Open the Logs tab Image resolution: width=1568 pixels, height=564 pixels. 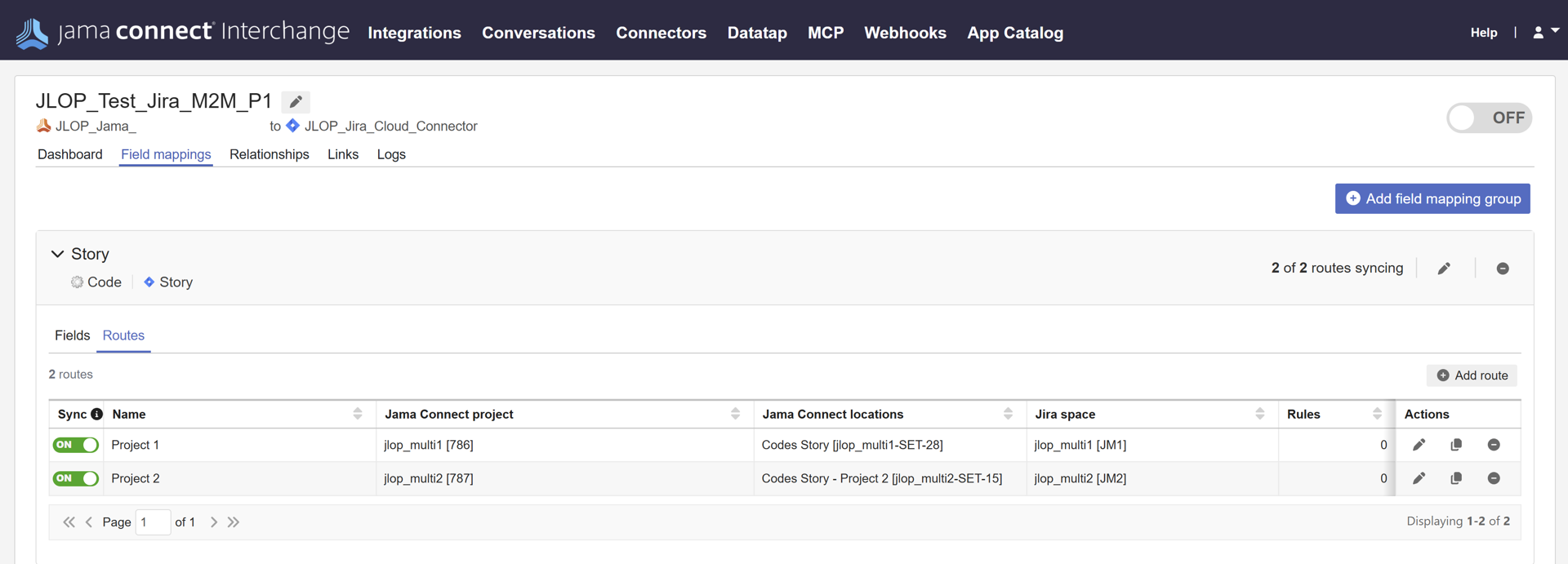pos(391,154)
